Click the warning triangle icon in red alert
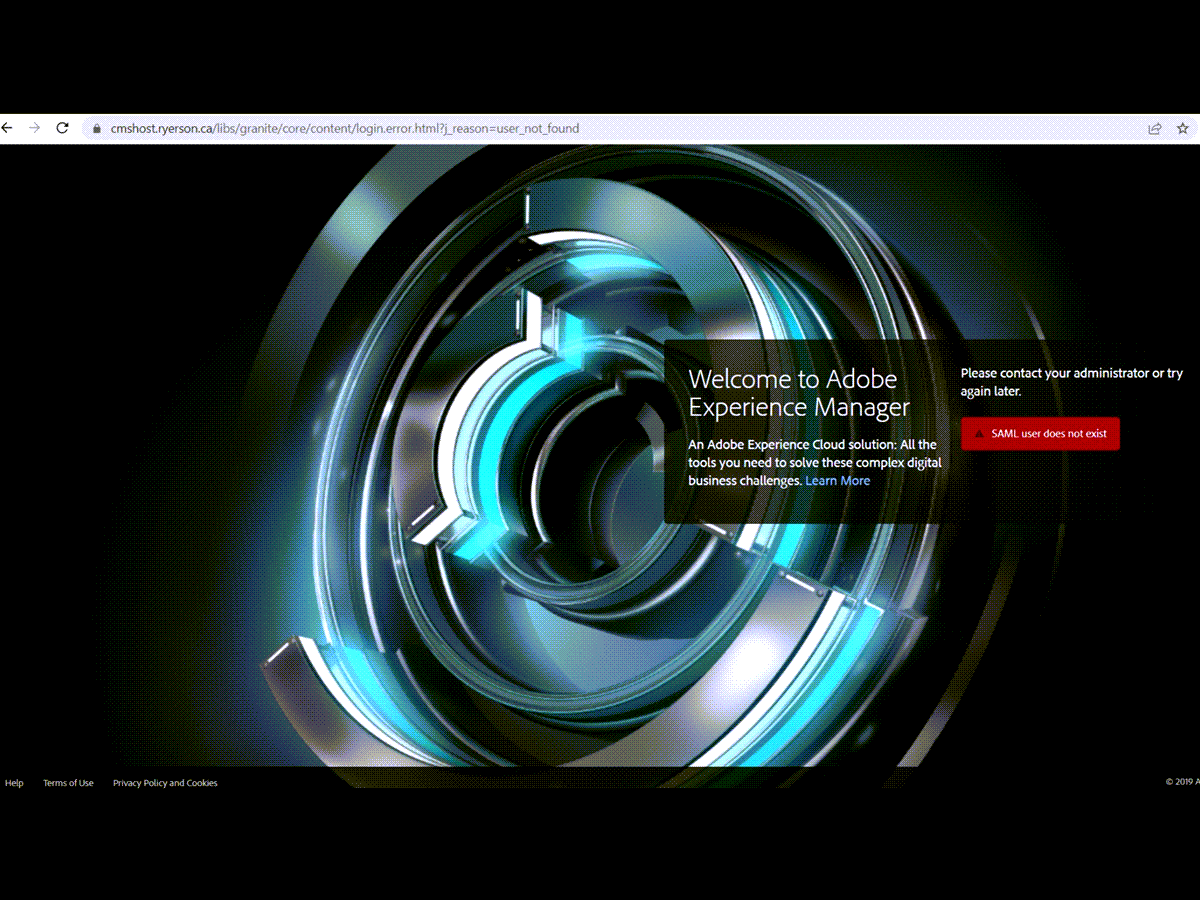This screenshot has height=900, width=1200. point(978,434)
